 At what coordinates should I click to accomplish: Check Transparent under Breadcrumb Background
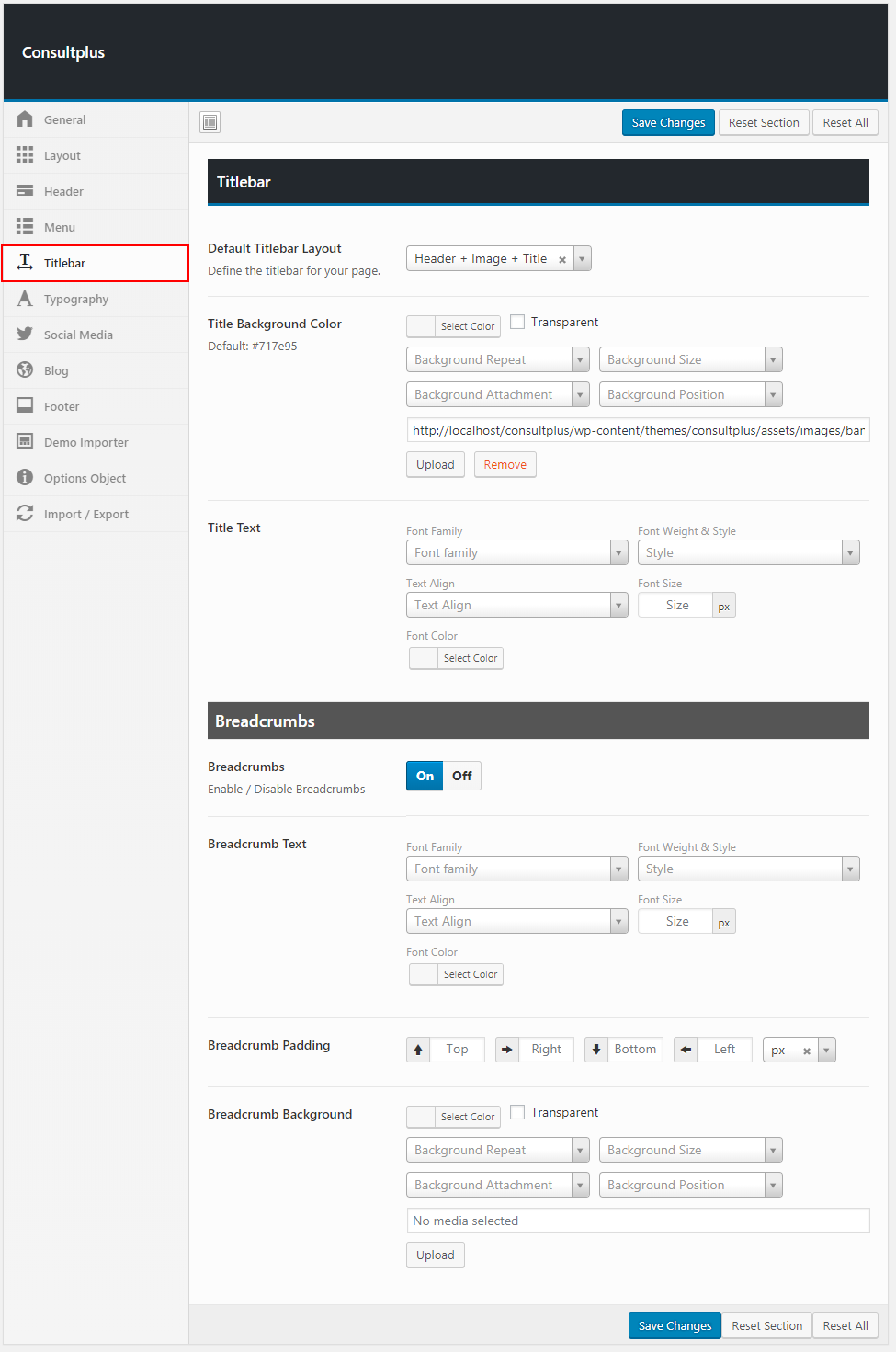517,1112
